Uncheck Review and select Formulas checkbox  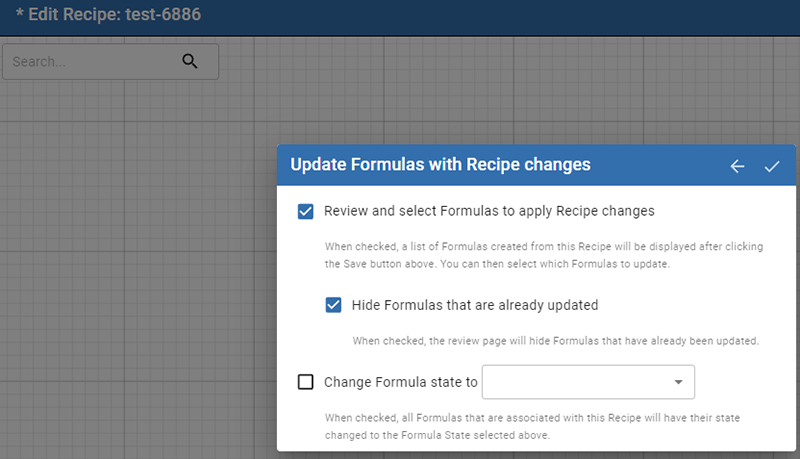306,212
